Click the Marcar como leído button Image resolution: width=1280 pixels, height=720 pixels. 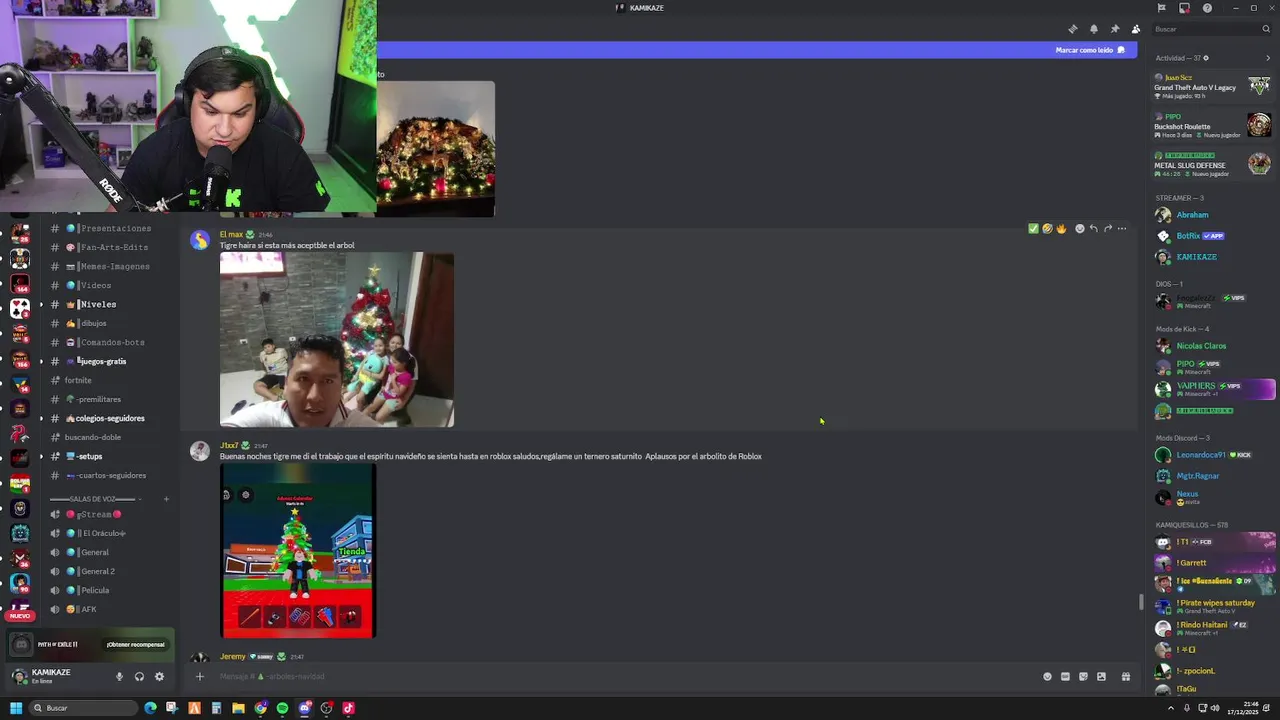[x=1090, y=50]
